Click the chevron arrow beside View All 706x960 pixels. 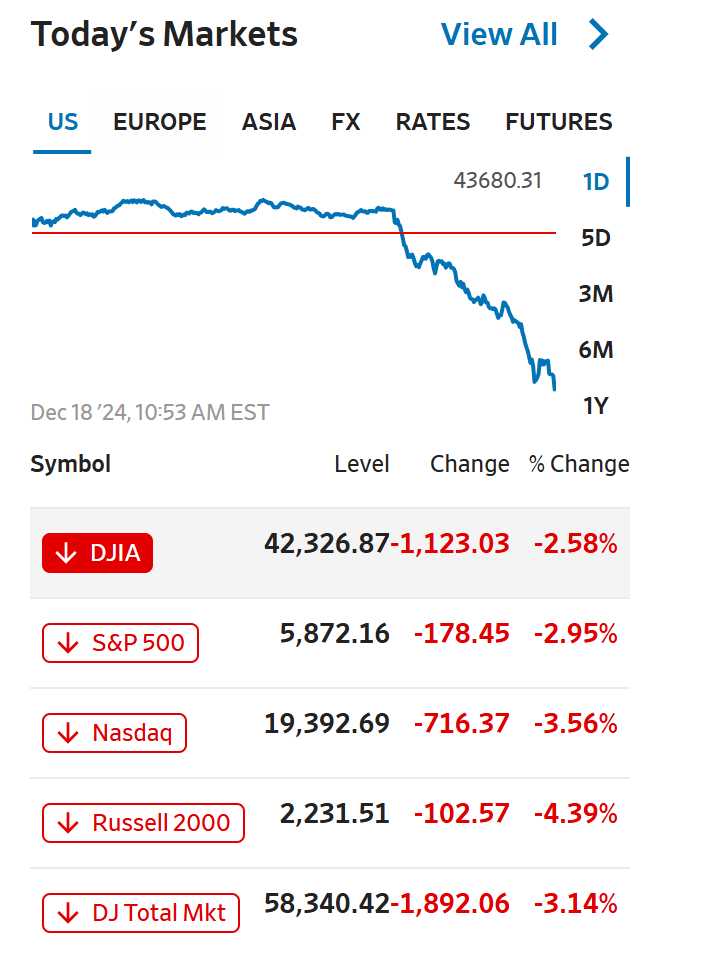pos(598,34)
